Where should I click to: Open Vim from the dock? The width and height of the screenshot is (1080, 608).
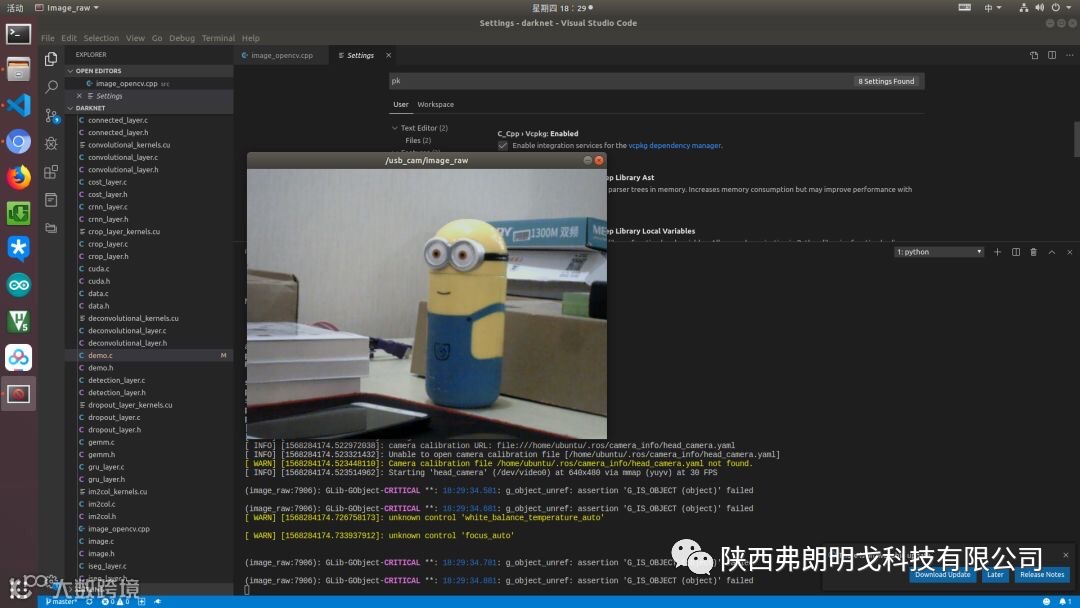click(x=19, y=321)
